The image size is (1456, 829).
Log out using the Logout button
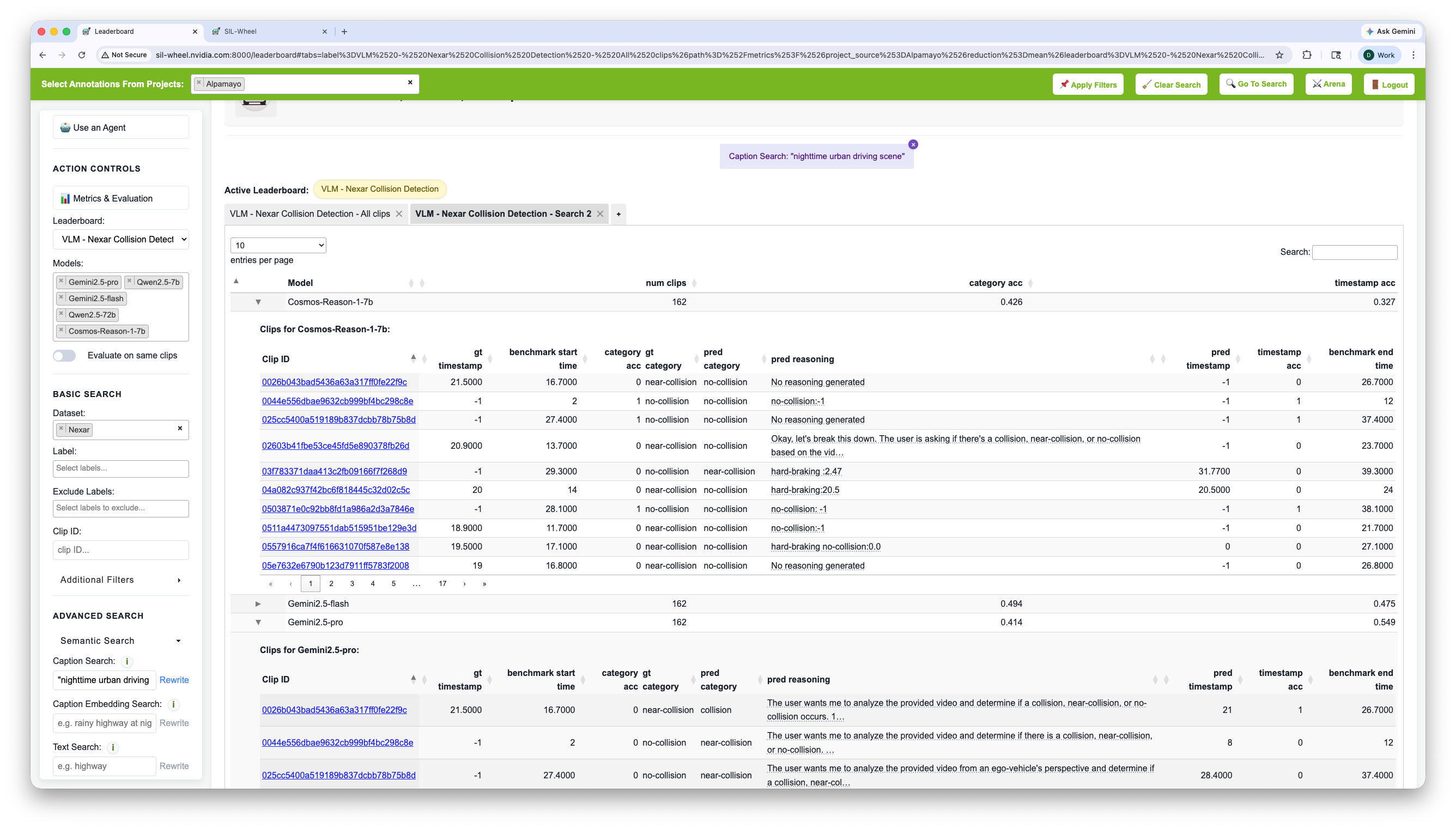[1389, 84]
